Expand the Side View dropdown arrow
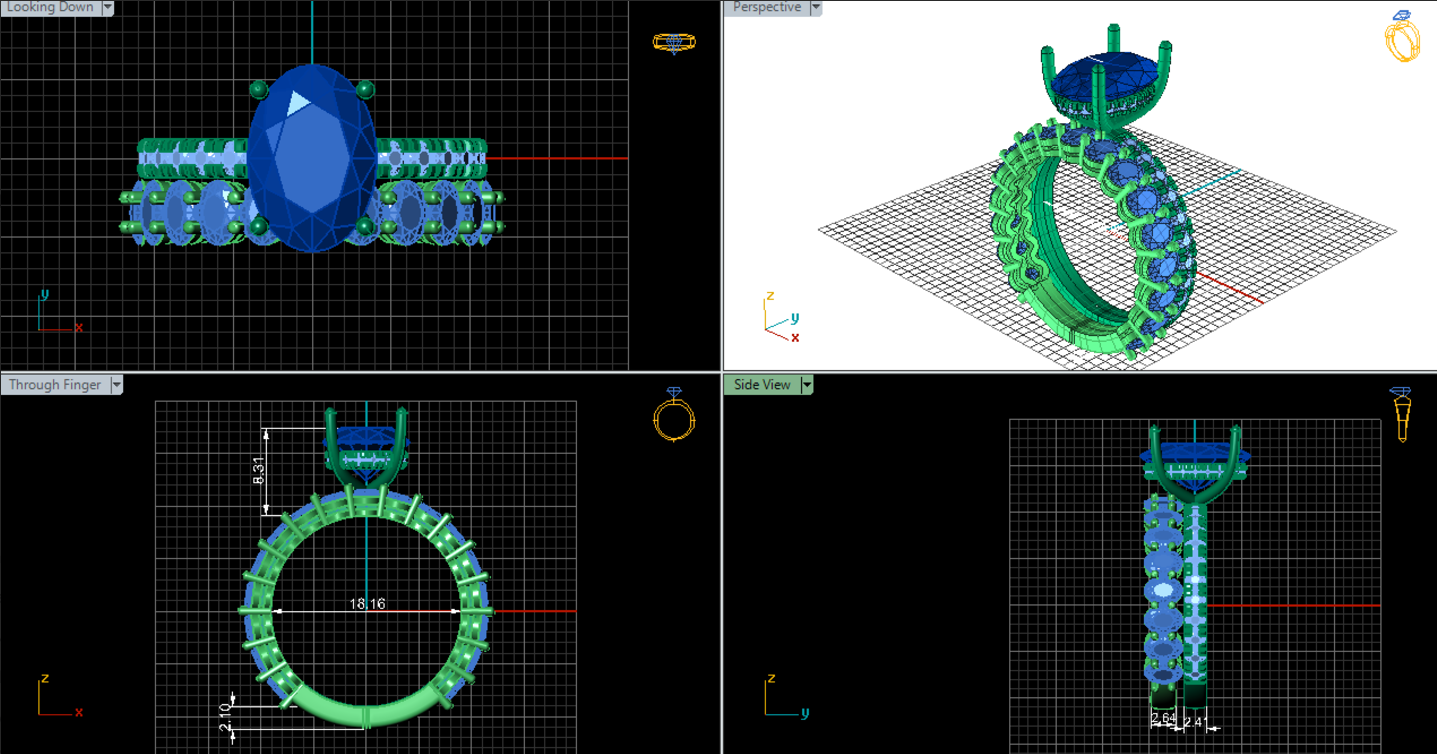The image size is (1437, 754). coord(806,385)
